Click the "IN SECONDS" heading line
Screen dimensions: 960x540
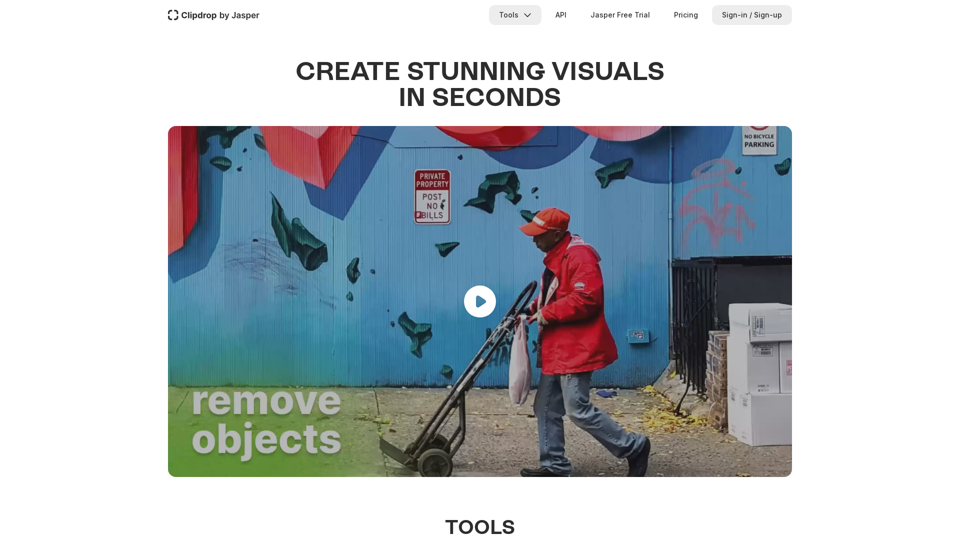click(480, 97)
